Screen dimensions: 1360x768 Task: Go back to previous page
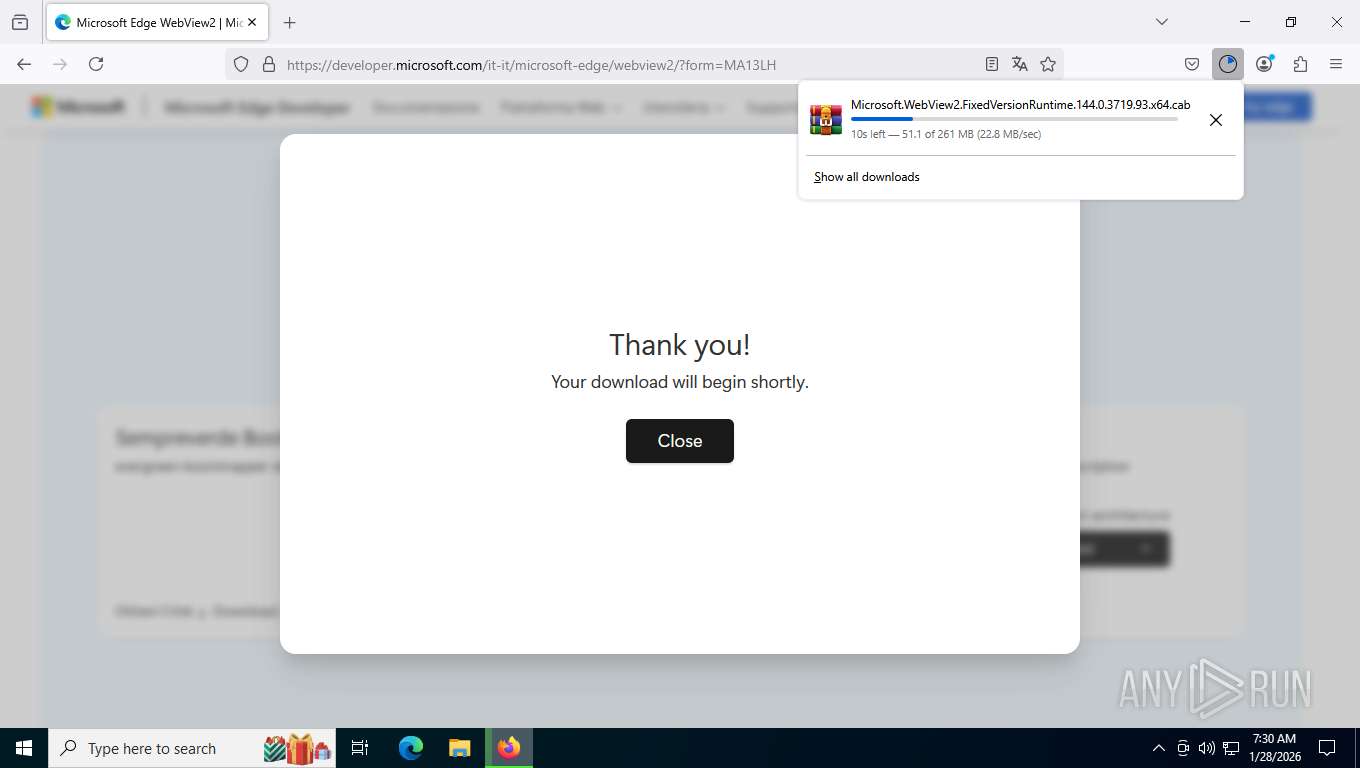click(x=24, y=64)
